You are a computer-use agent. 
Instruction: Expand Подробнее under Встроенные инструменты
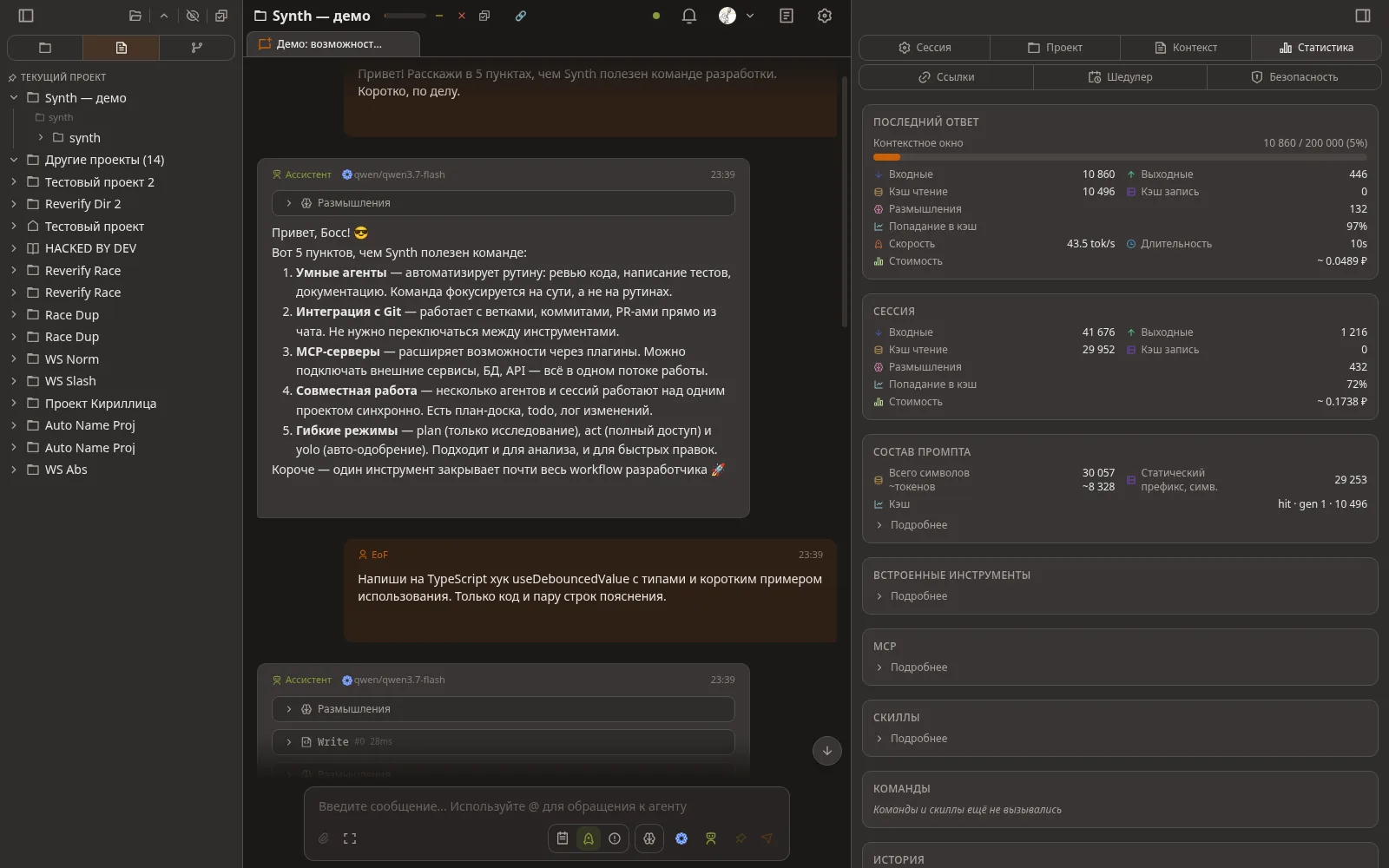click(911, 596)
